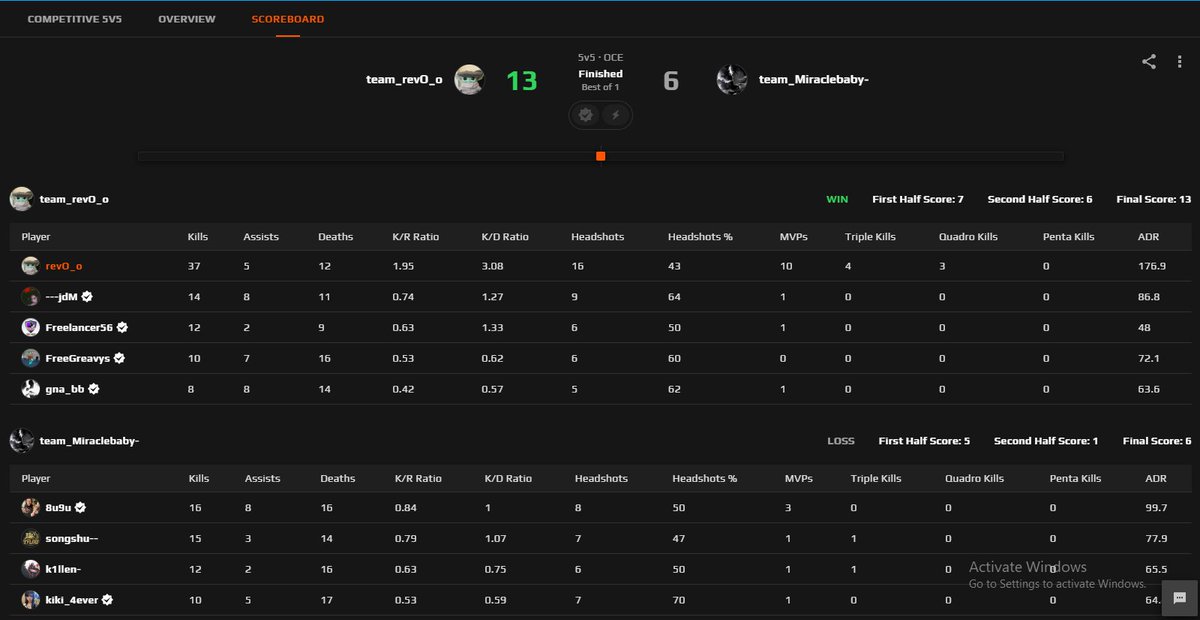Click verified badge next to kiki_4ever
Image resolution: width=1200 pixels, height=620 pixels.
[x=107, y=600]
